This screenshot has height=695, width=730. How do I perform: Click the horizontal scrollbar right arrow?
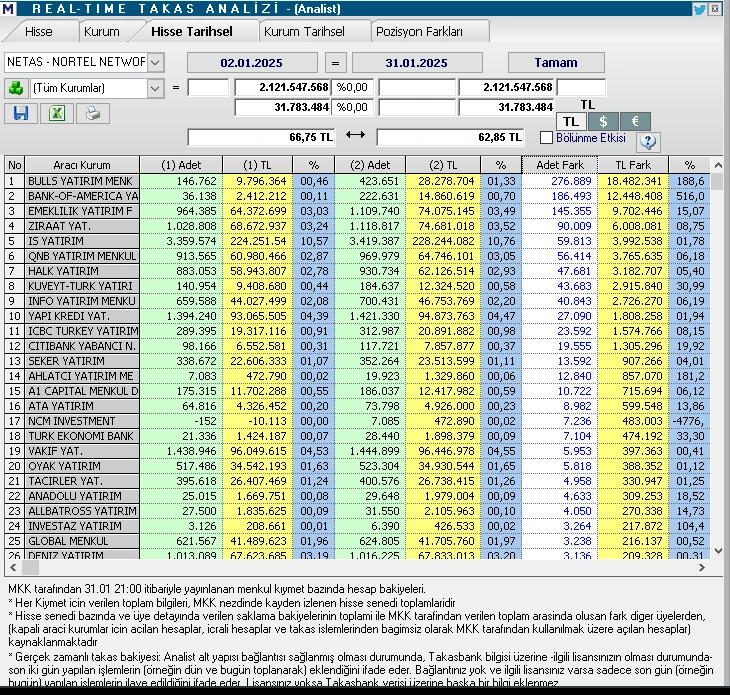pos(702,567)
